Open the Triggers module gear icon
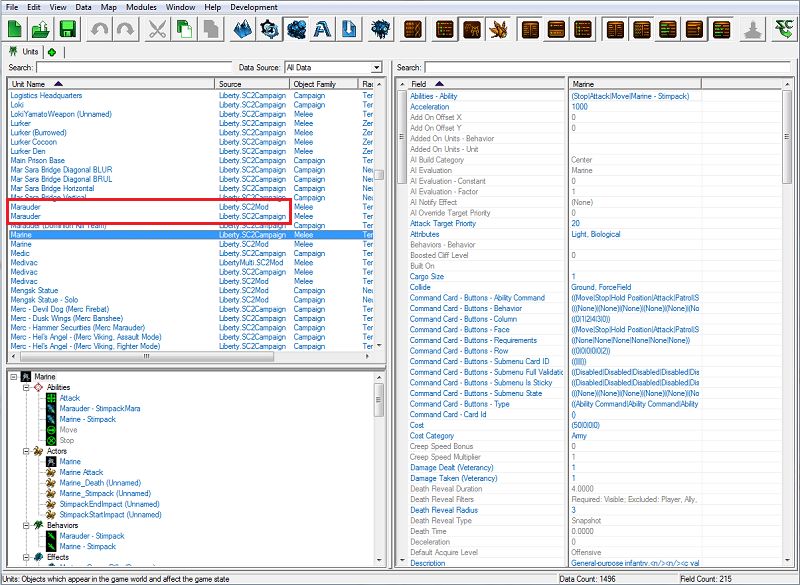 tap(269, 29)
